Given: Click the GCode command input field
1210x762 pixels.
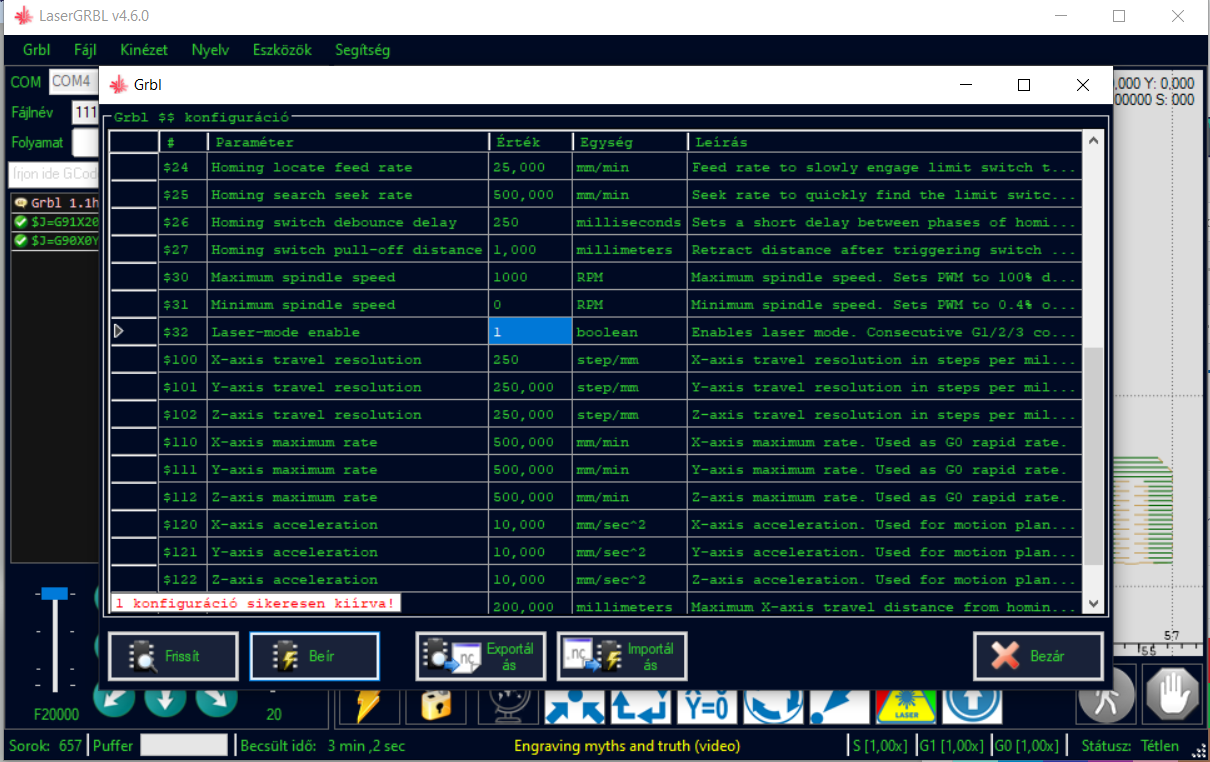Looking at the screenshot, I should pyautogui.click(x=54, y=174).
